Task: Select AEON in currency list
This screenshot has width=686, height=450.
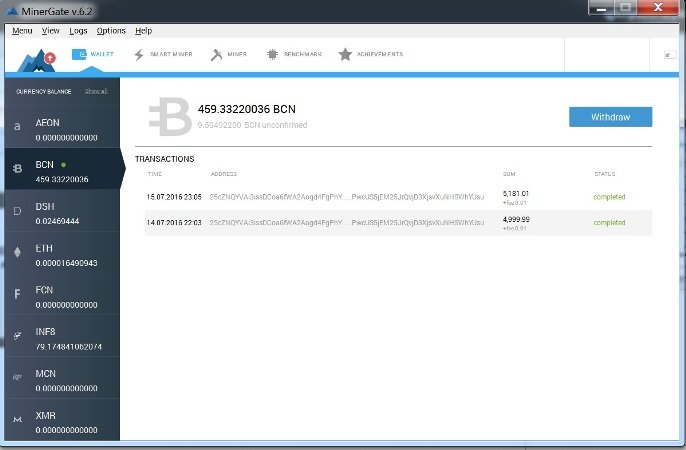Action: 62,127
